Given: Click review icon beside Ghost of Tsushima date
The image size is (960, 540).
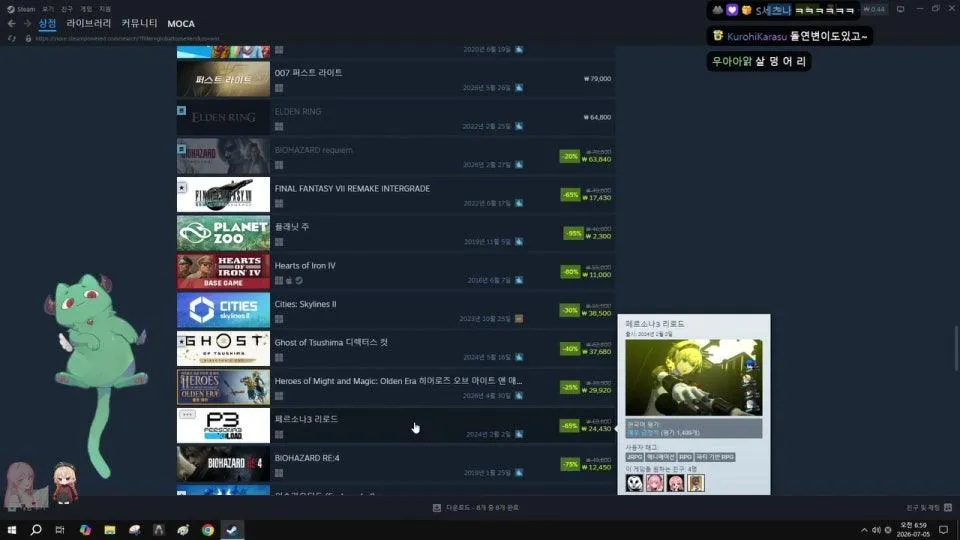Looking at the screenshot, I should 519,357.
